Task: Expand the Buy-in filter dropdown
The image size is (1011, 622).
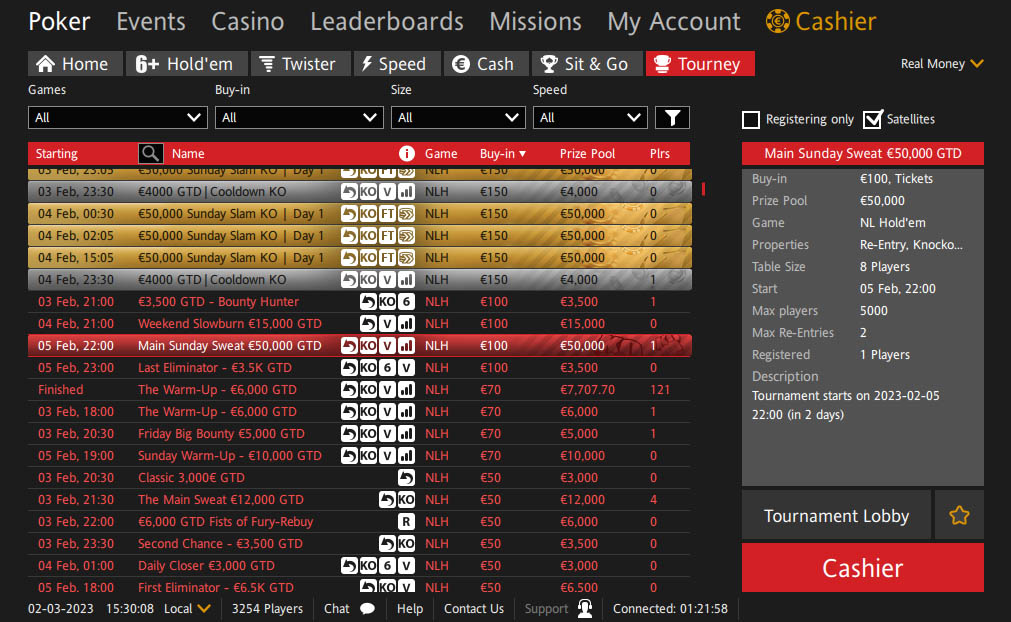Action: click(299, 118)
